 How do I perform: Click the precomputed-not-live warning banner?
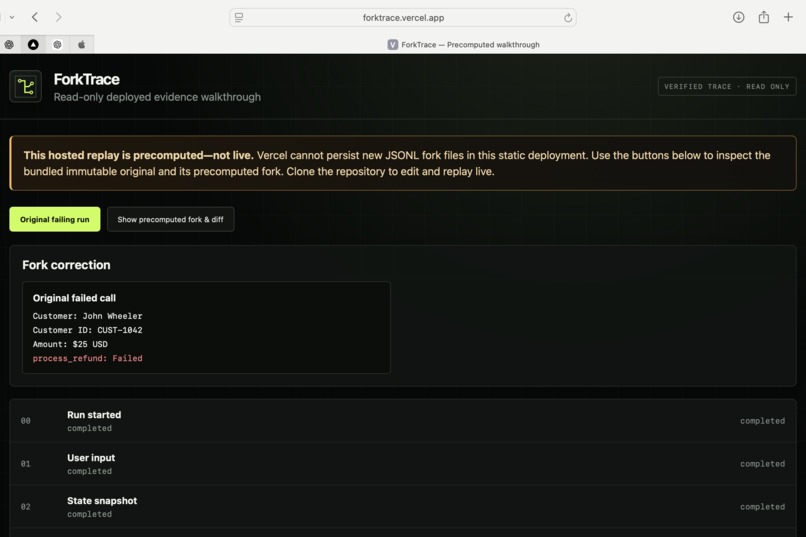coord(403,163)
